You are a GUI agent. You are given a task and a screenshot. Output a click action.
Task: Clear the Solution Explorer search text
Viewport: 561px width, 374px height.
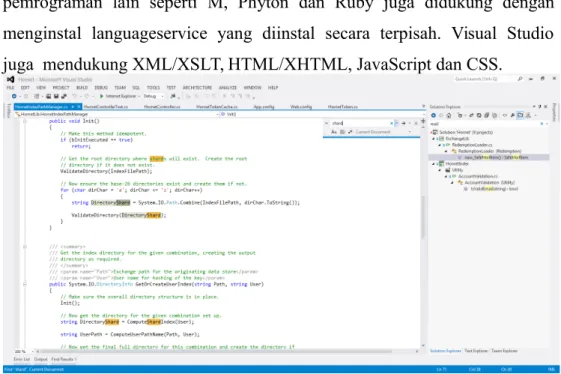tap(542, 124)
